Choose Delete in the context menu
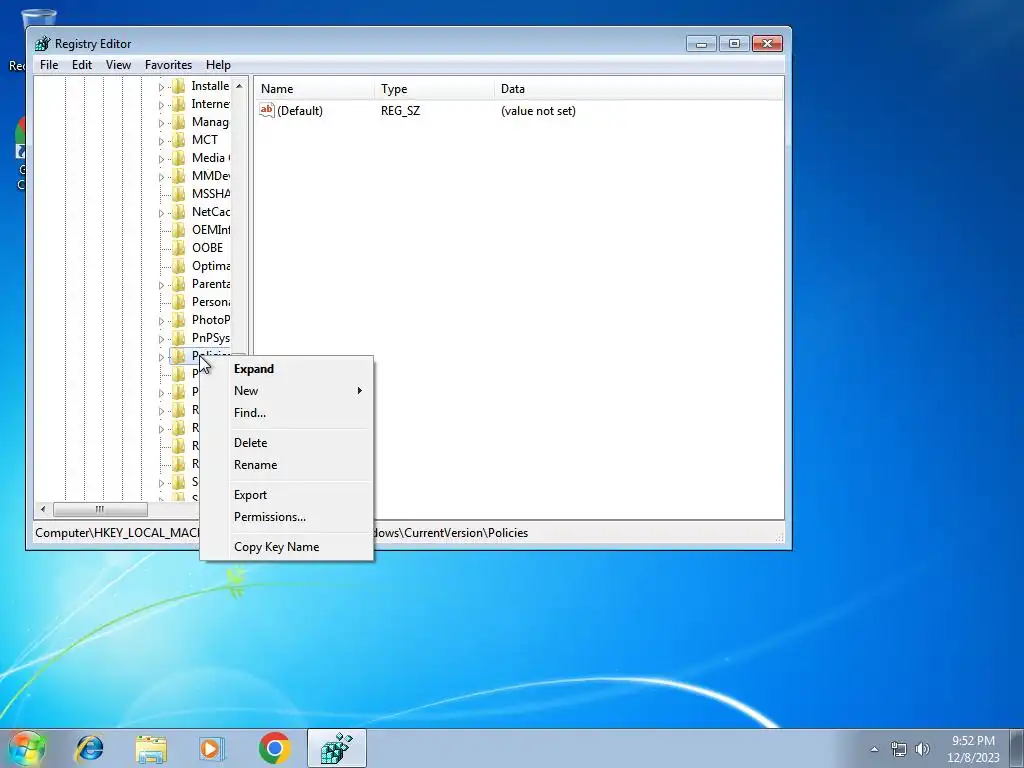This screenshot has width=1024, height=768. [287, 443]
